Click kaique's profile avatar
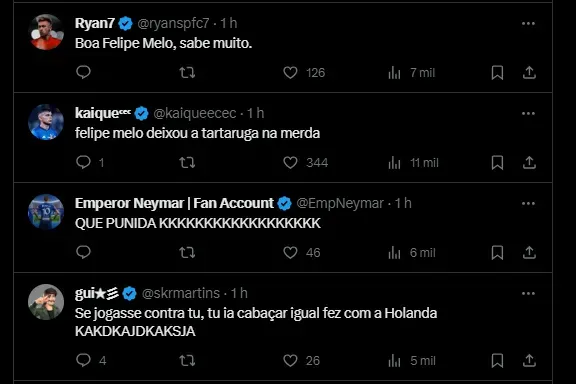 pos(46,122)
